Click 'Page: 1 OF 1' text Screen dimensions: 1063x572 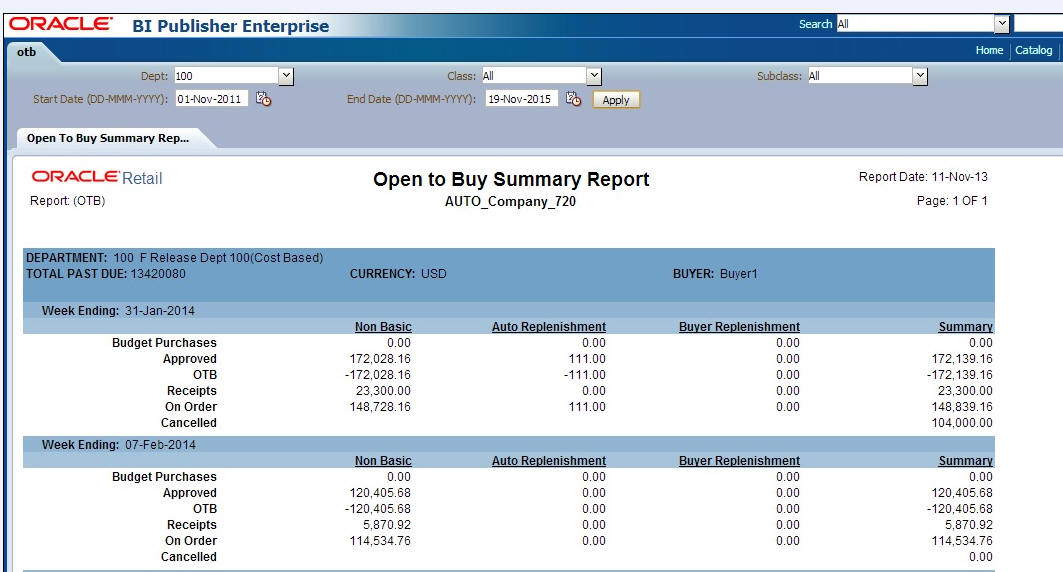[952, 201]
